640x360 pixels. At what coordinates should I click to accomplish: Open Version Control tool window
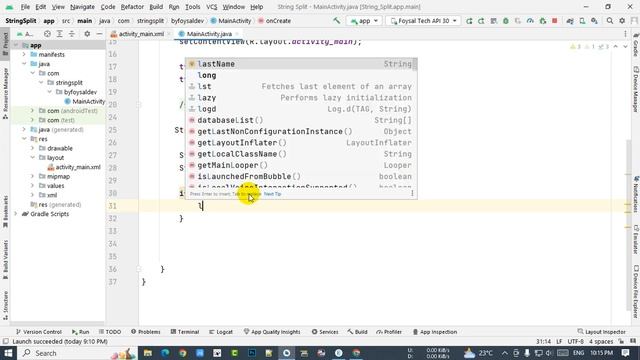click(38, 332)
